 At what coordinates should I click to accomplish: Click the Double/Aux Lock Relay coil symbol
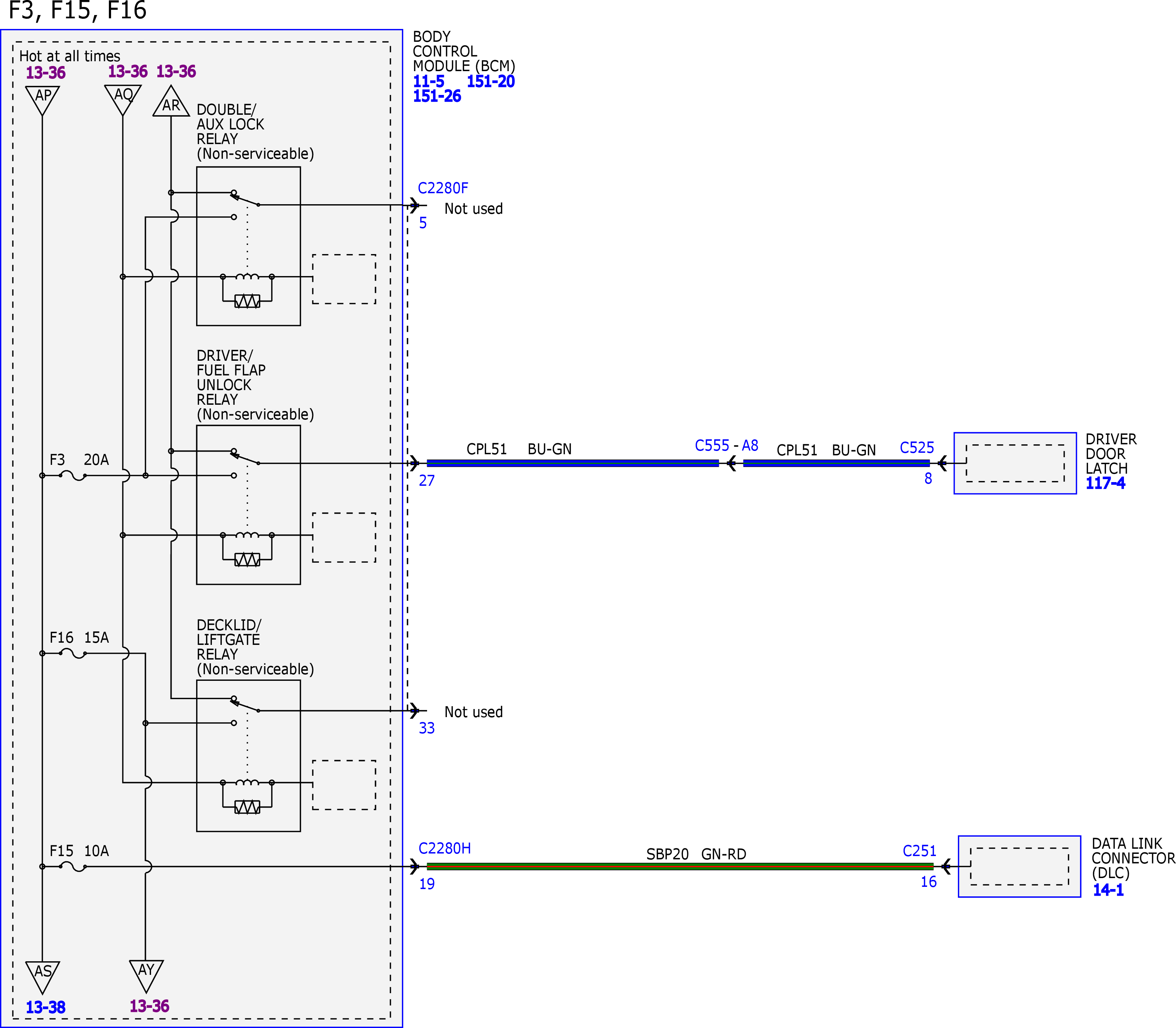click(247, 277)
